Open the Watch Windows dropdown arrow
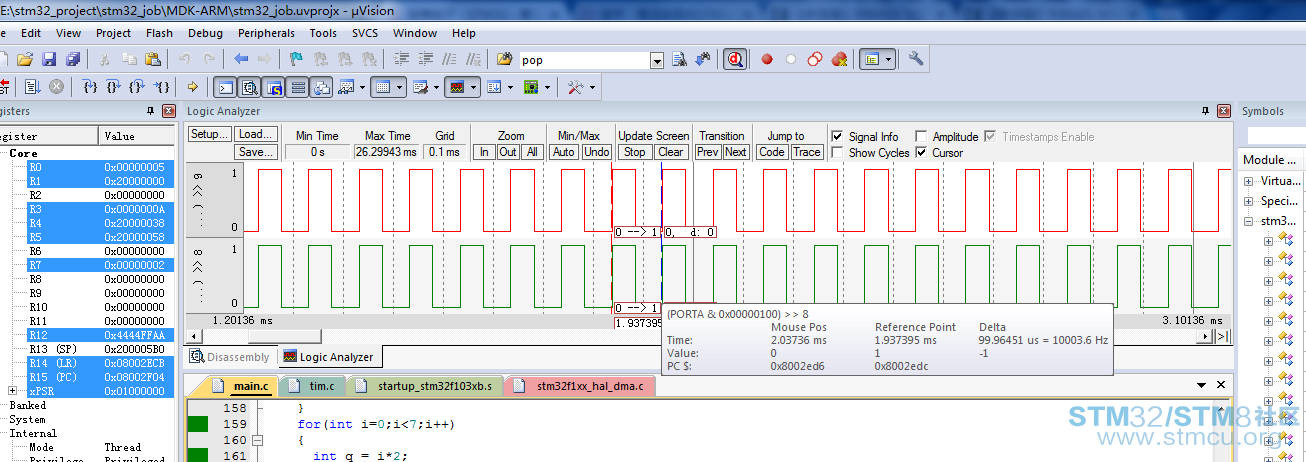 click(x=363, y=87)
